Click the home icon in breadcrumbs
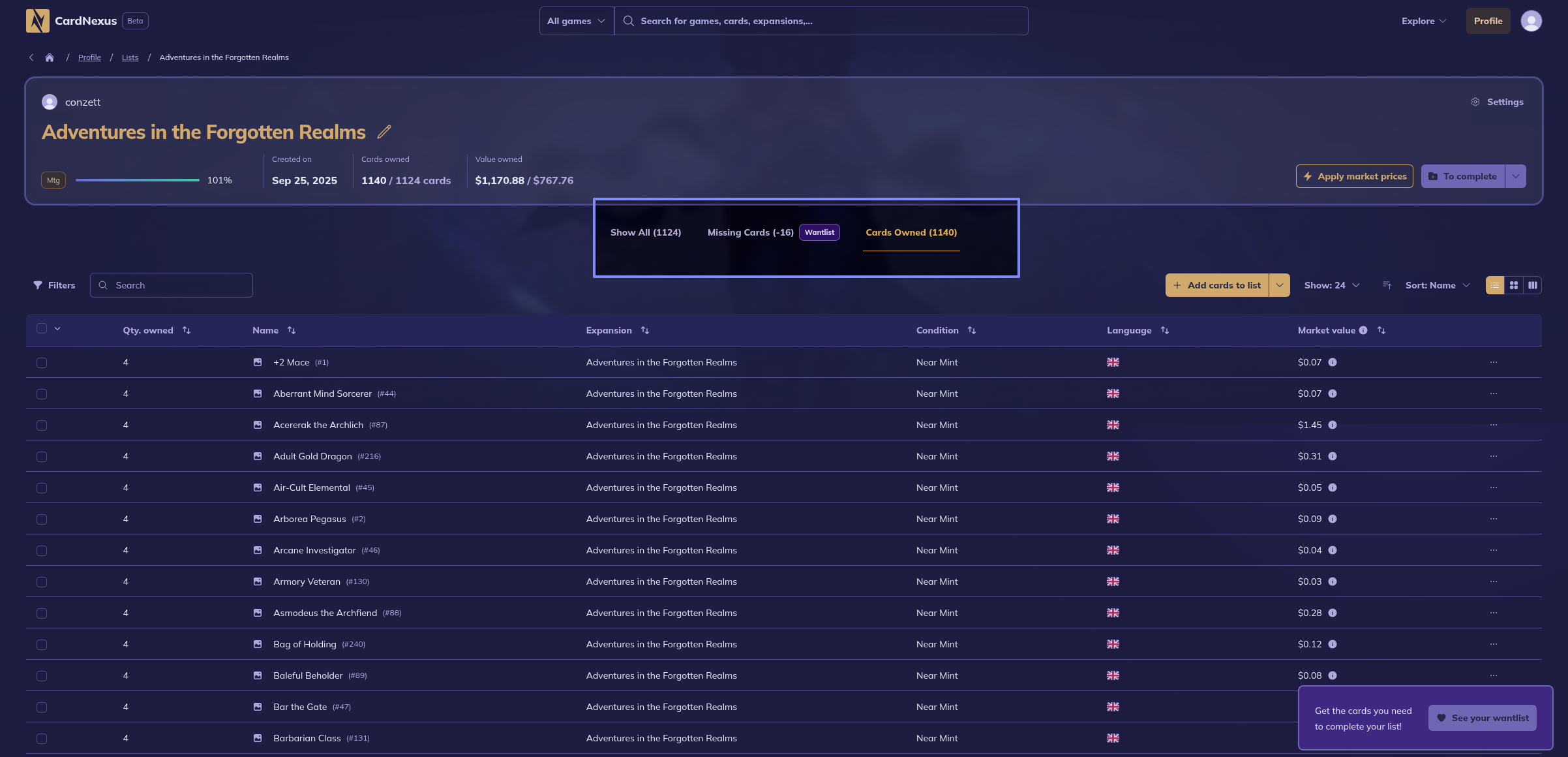 [x=50, y=57]
